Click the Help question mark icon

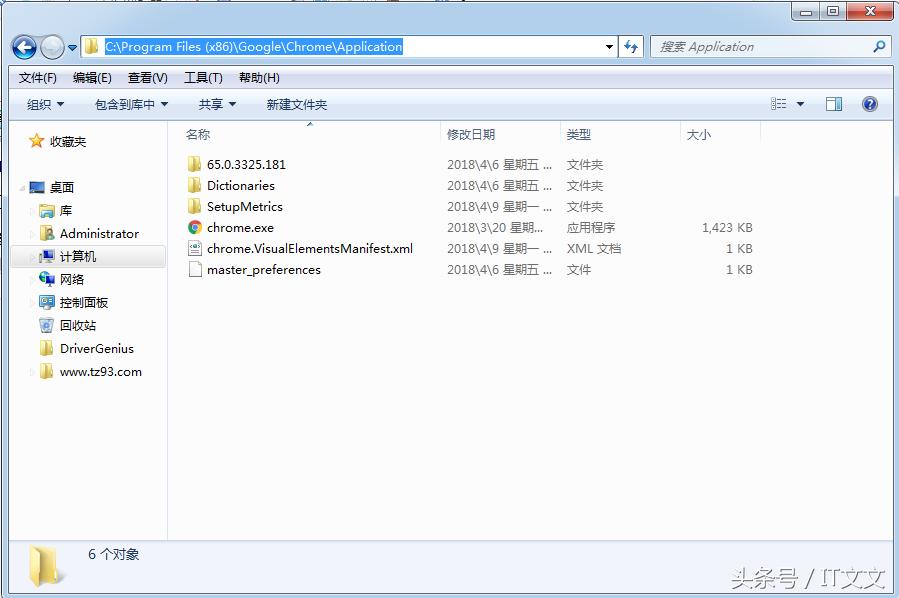pos(869,103)
